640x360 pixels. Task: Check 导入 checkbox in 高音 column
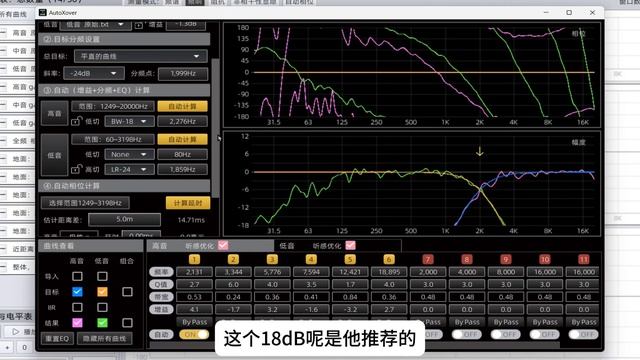(77, 276)
